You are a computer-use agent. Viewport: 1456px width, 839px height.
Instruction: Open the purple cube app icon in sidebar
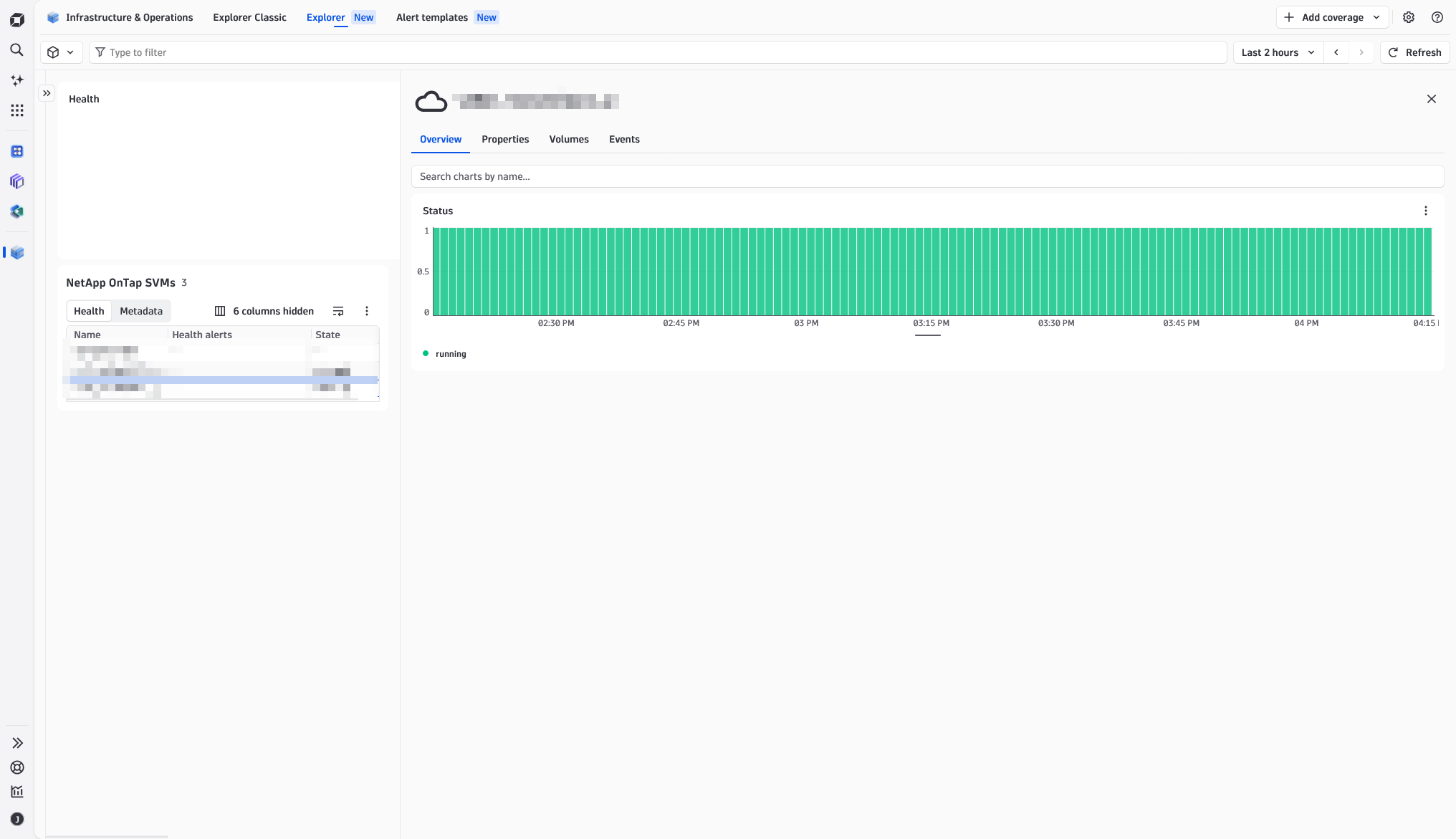17,181
